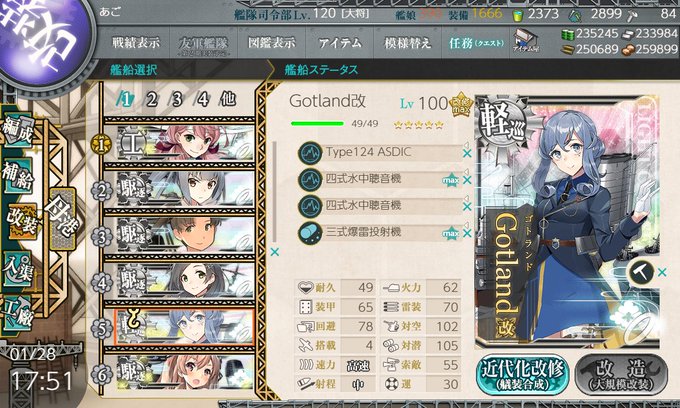Open the 入渠 (docking repair) side icon
Image resolution: width=680 pixels, height=408 pixels.
click(18, 269)
